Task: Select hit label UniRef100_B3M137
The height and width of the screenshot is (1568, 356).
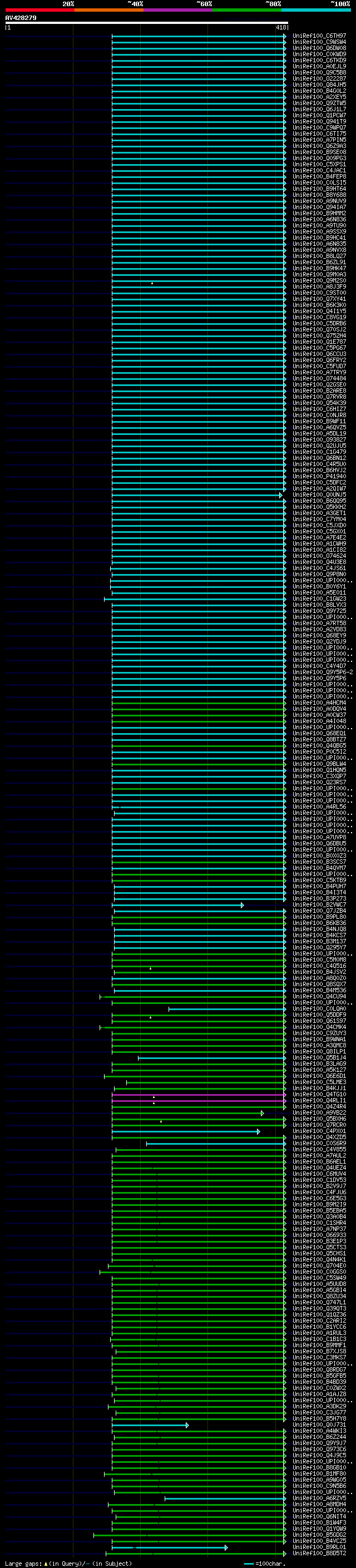Action: pos(319,942)
